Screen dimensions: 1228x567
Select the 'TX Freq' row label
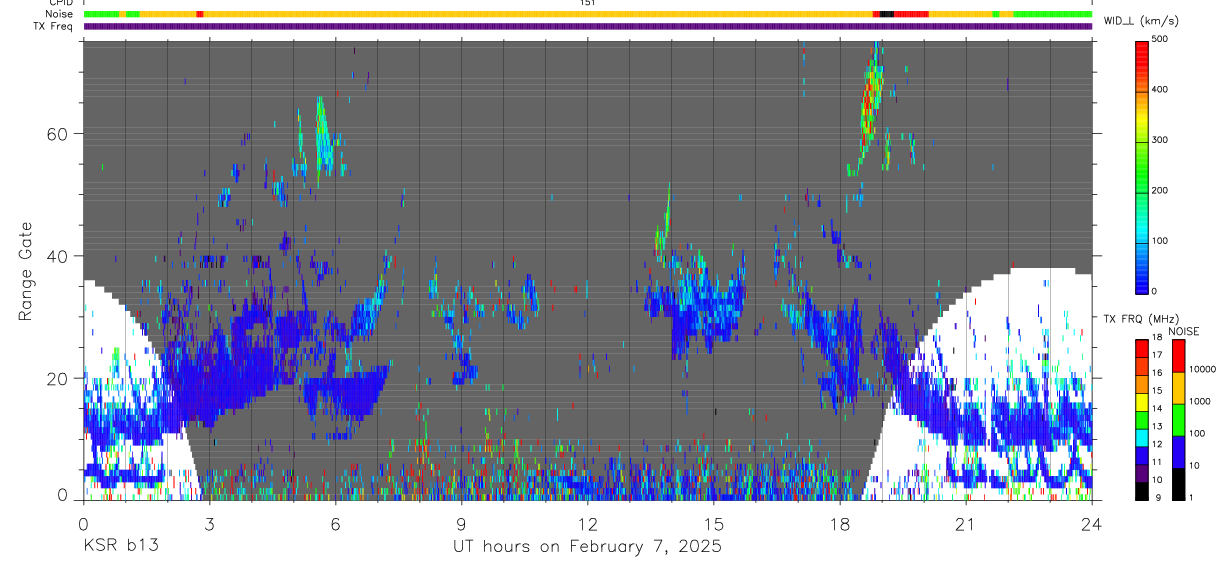(x=53, y=26)
